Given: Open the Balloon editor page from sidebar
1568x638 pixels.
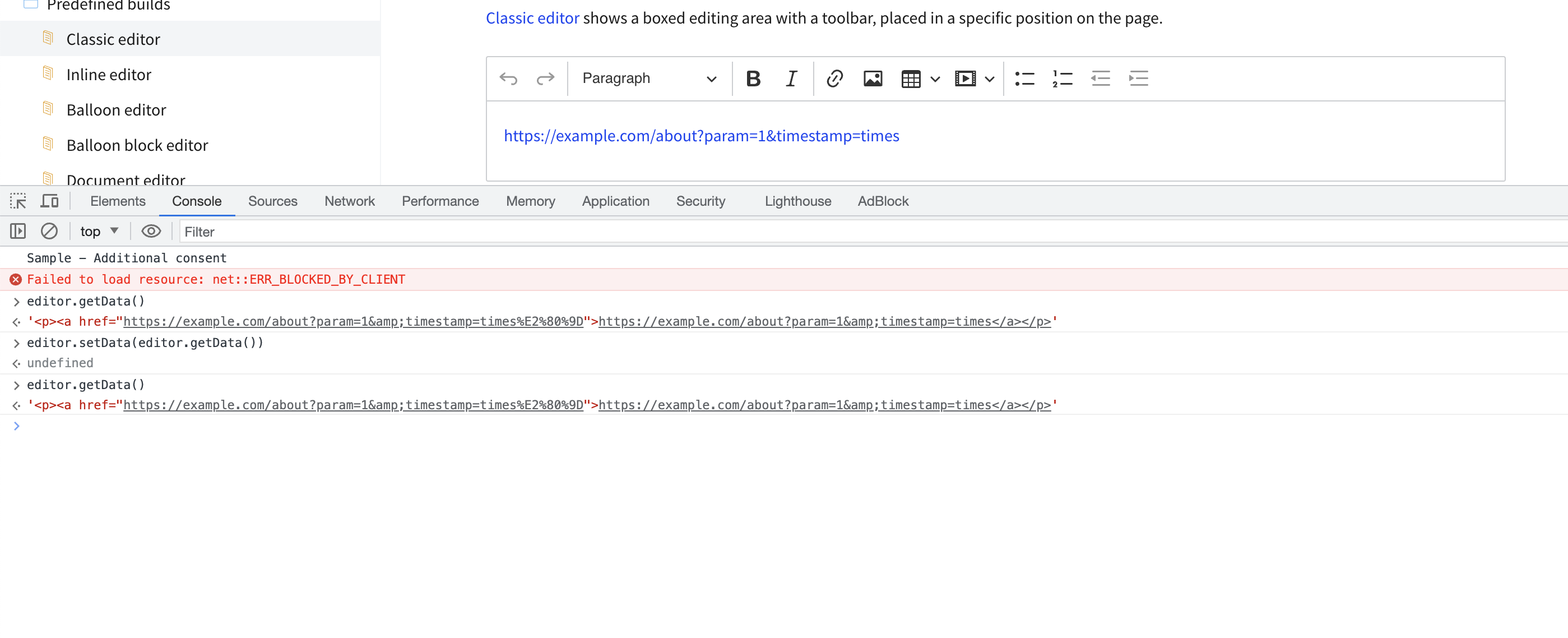Looking at the screenshot, I should coord(116,109).
